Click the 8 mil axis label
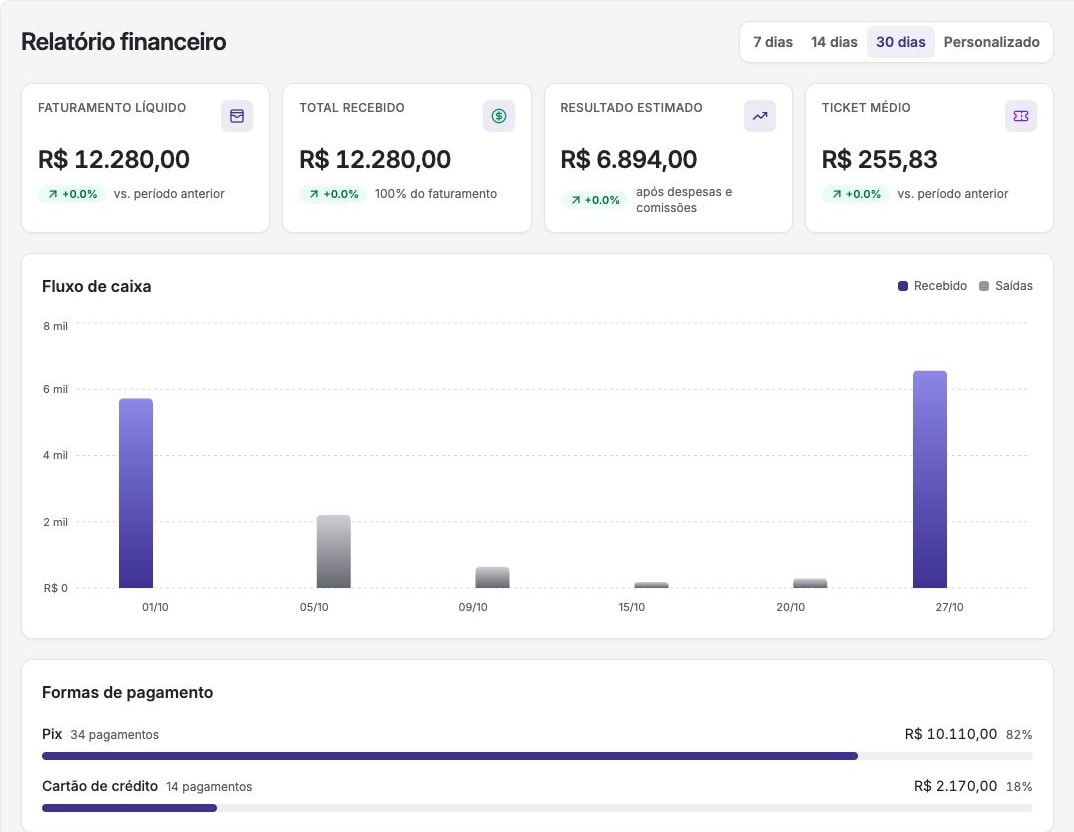 pos(55,326)
